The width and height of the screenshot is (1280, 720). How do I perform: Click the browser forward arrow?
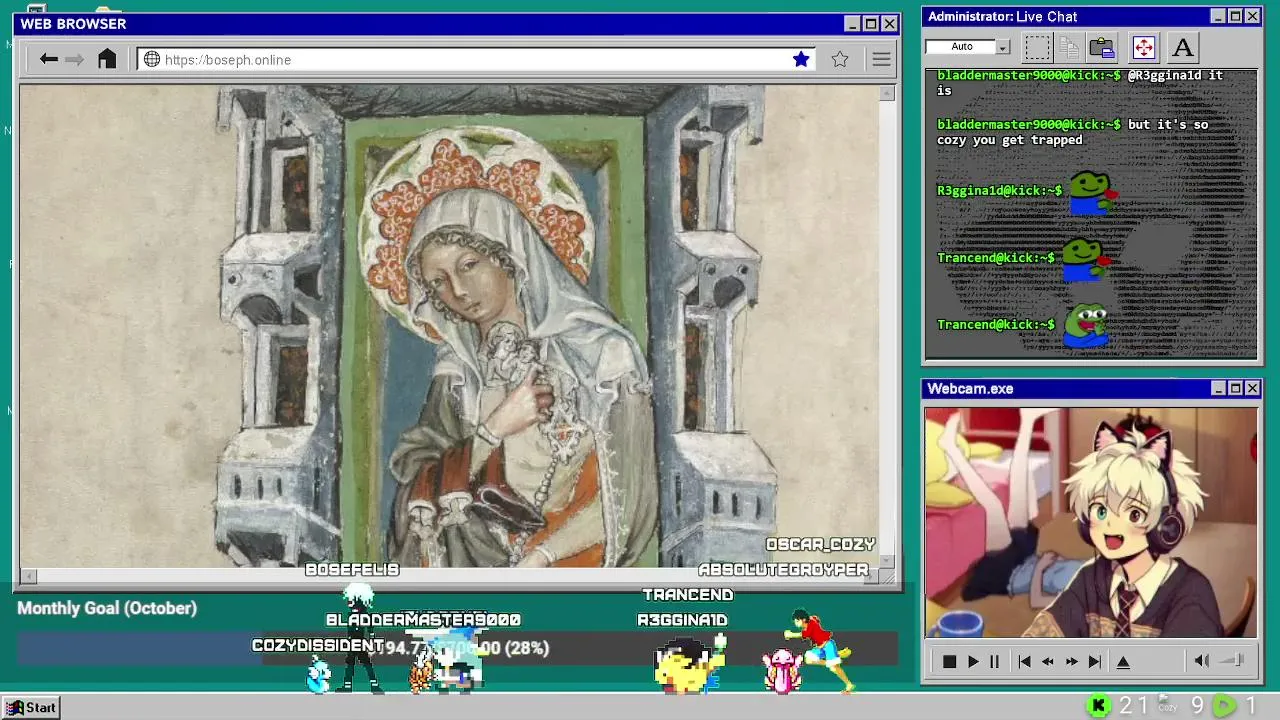coord(74,60)
